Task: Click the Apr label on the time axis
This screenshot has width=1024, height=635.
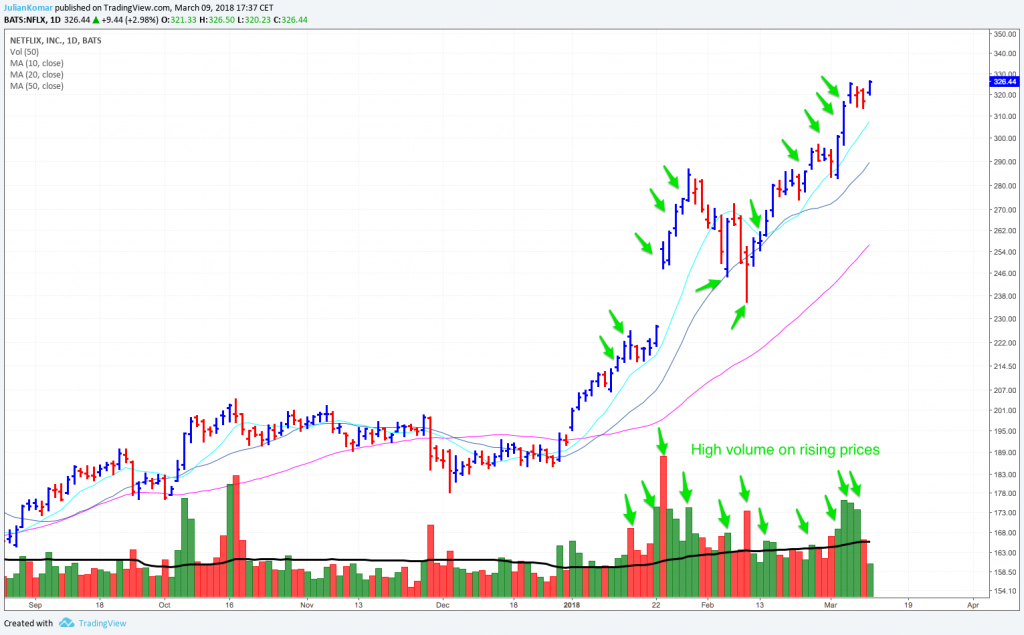Action: coord(973,605)
